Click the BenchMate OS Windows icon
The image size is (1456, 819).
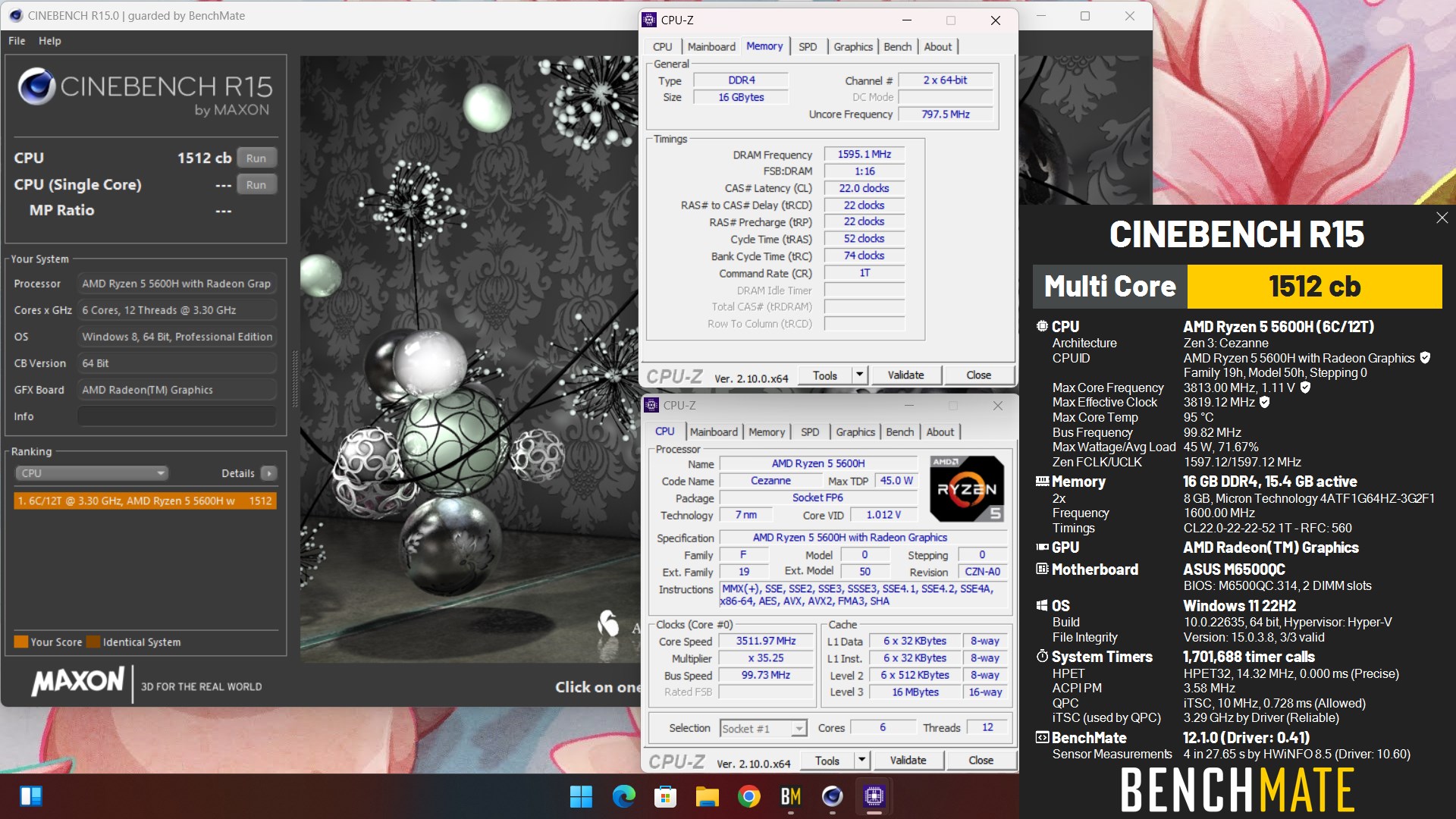(x=1042, y=605)
